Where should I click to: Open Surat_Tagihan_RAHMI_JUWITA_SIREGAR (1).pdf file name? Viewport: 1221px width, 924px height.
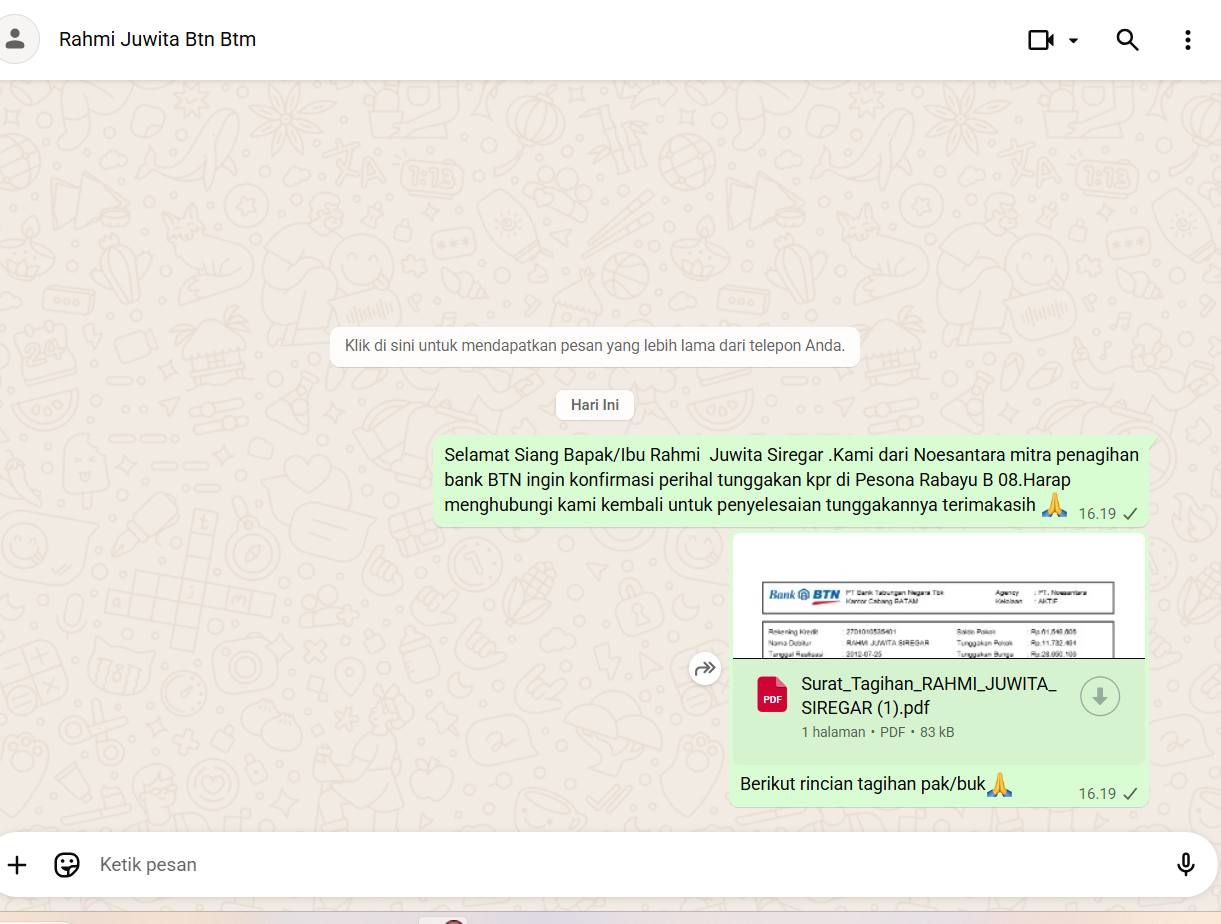(x=928, y=695)
